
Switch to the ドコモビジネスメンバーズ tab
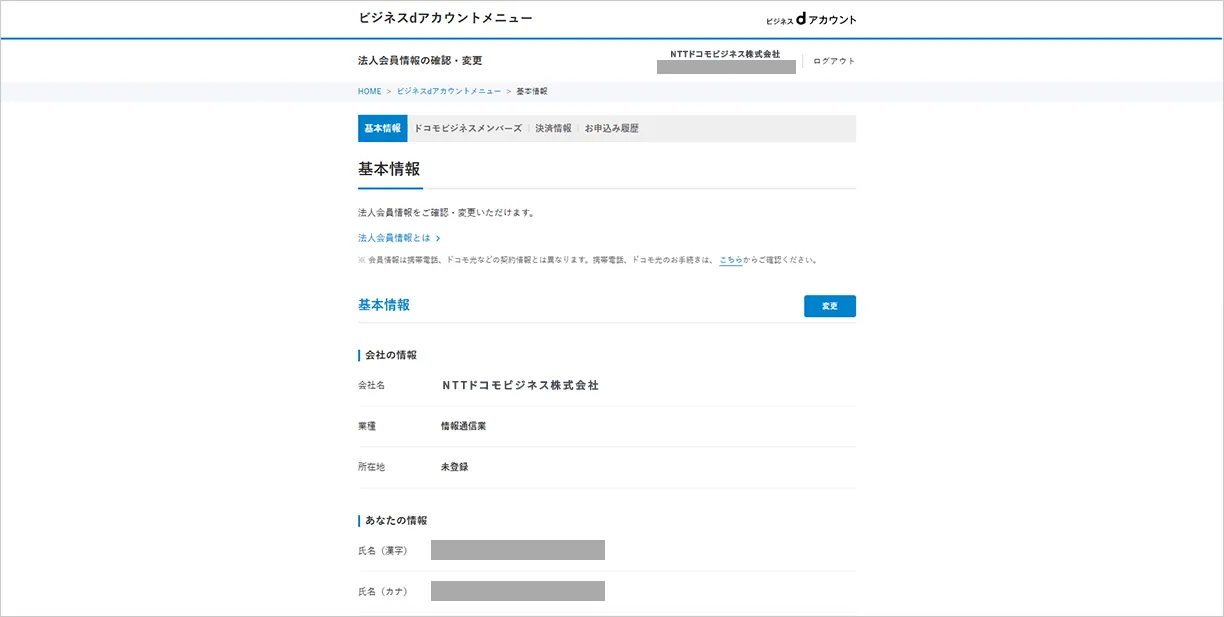[x=468, y=128]
